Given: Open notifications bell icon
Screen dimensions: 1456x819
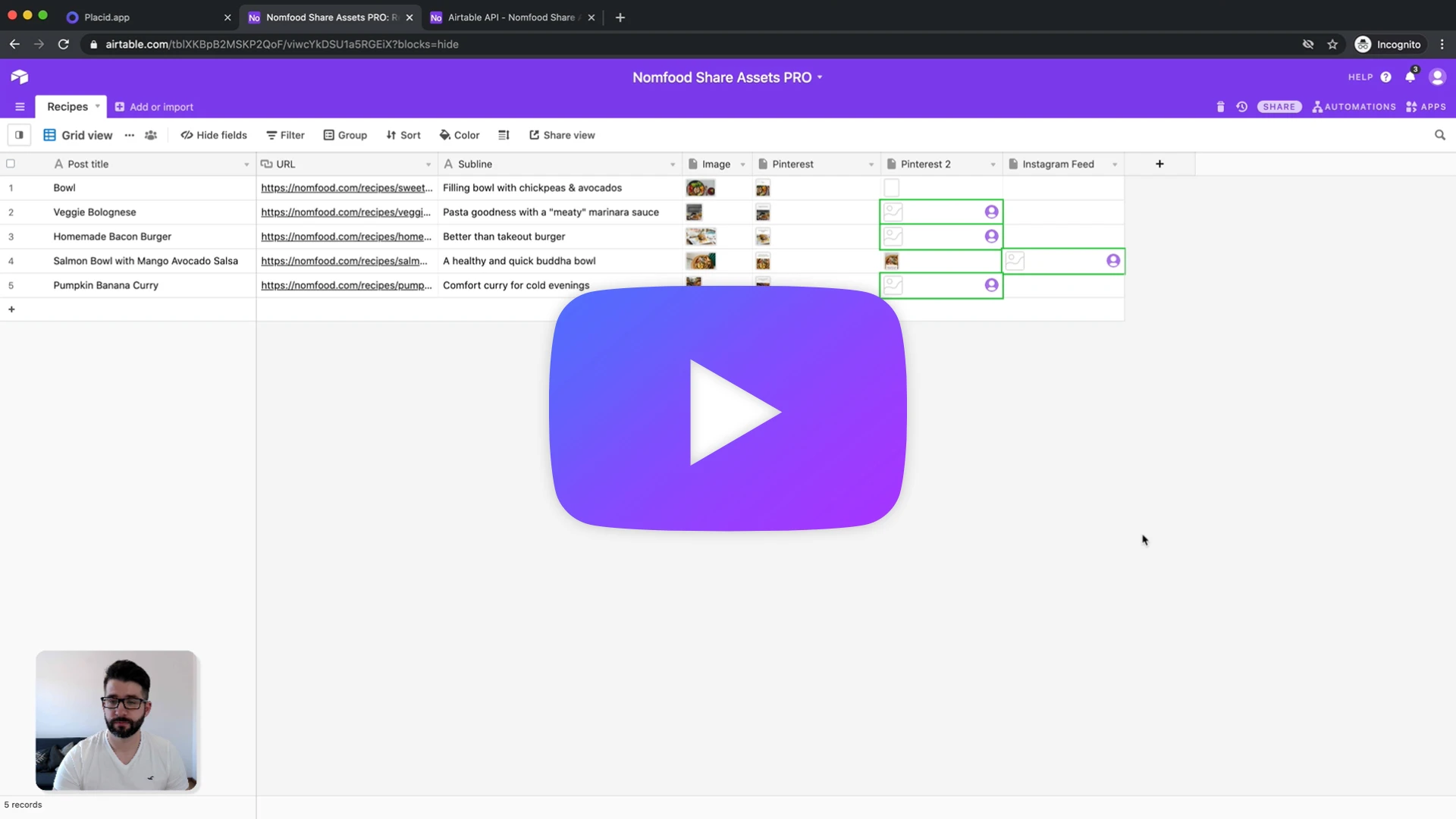Looking at the screenshot, I should click(x=1410, y=77).
